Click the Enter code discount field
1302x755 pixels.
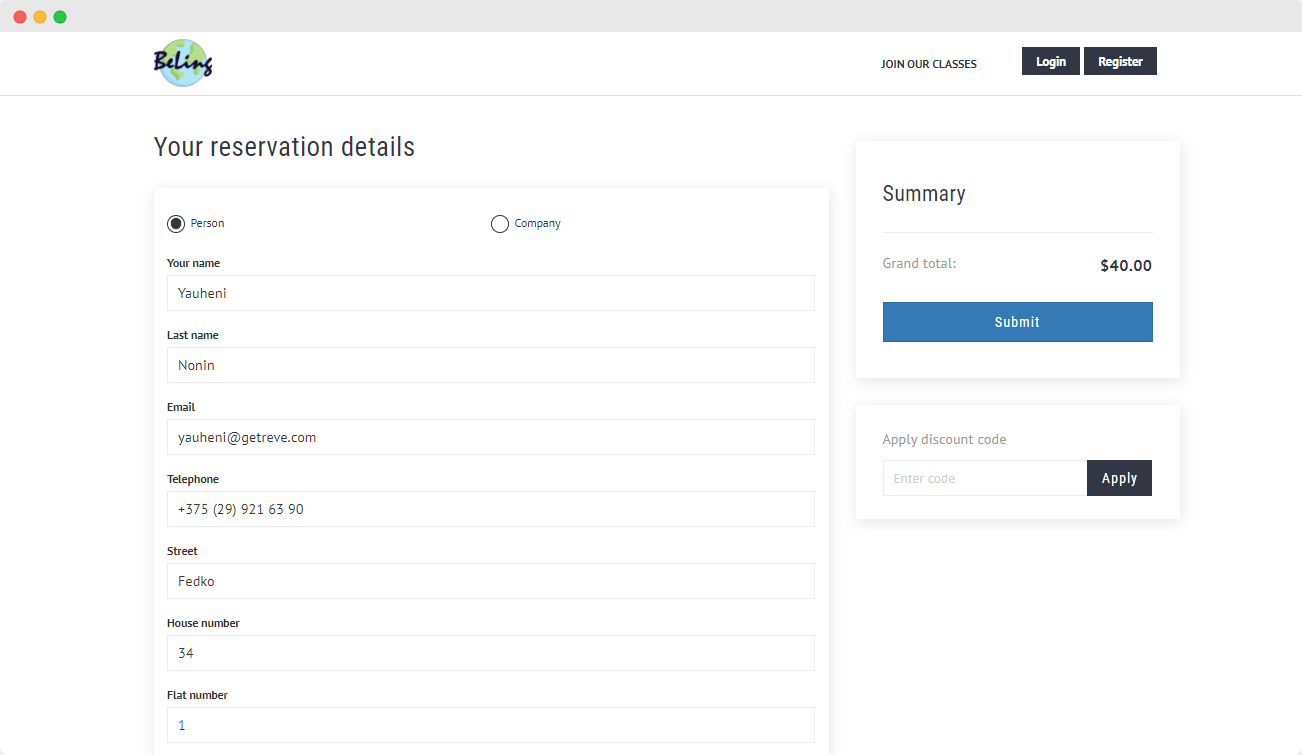click(985, 478)
